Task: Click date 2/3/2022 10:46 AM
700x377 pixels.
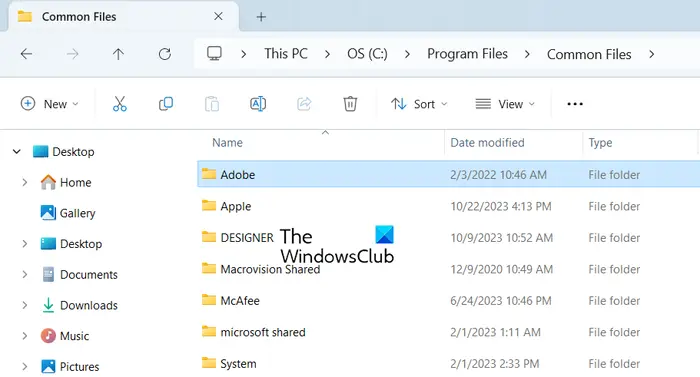Action: (498, 175)
